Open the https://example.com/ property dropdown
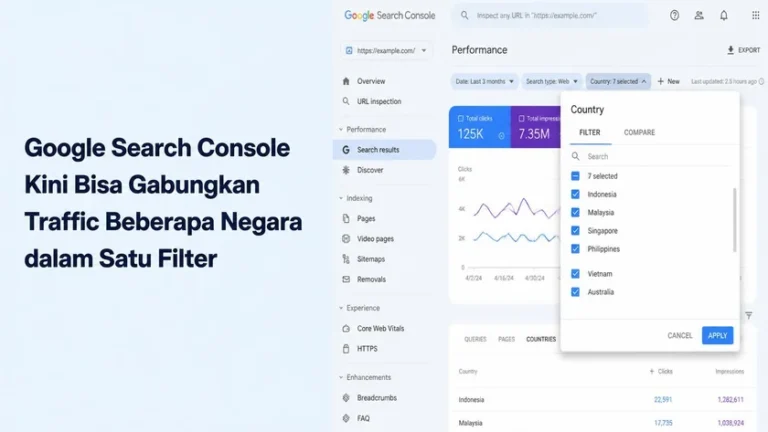 tap(386, 50)
